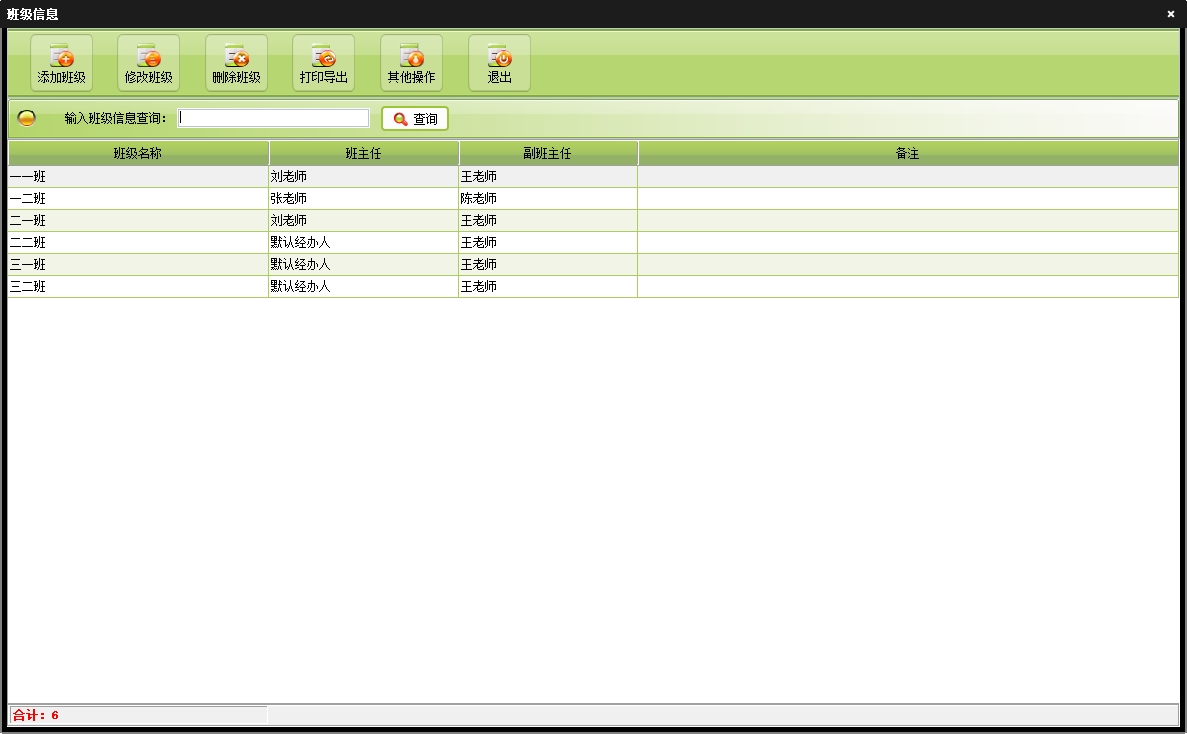The image size is (1187, 734).
Task: Click 陈老师 in the 副班主任 column
Action: coord(479,199)
